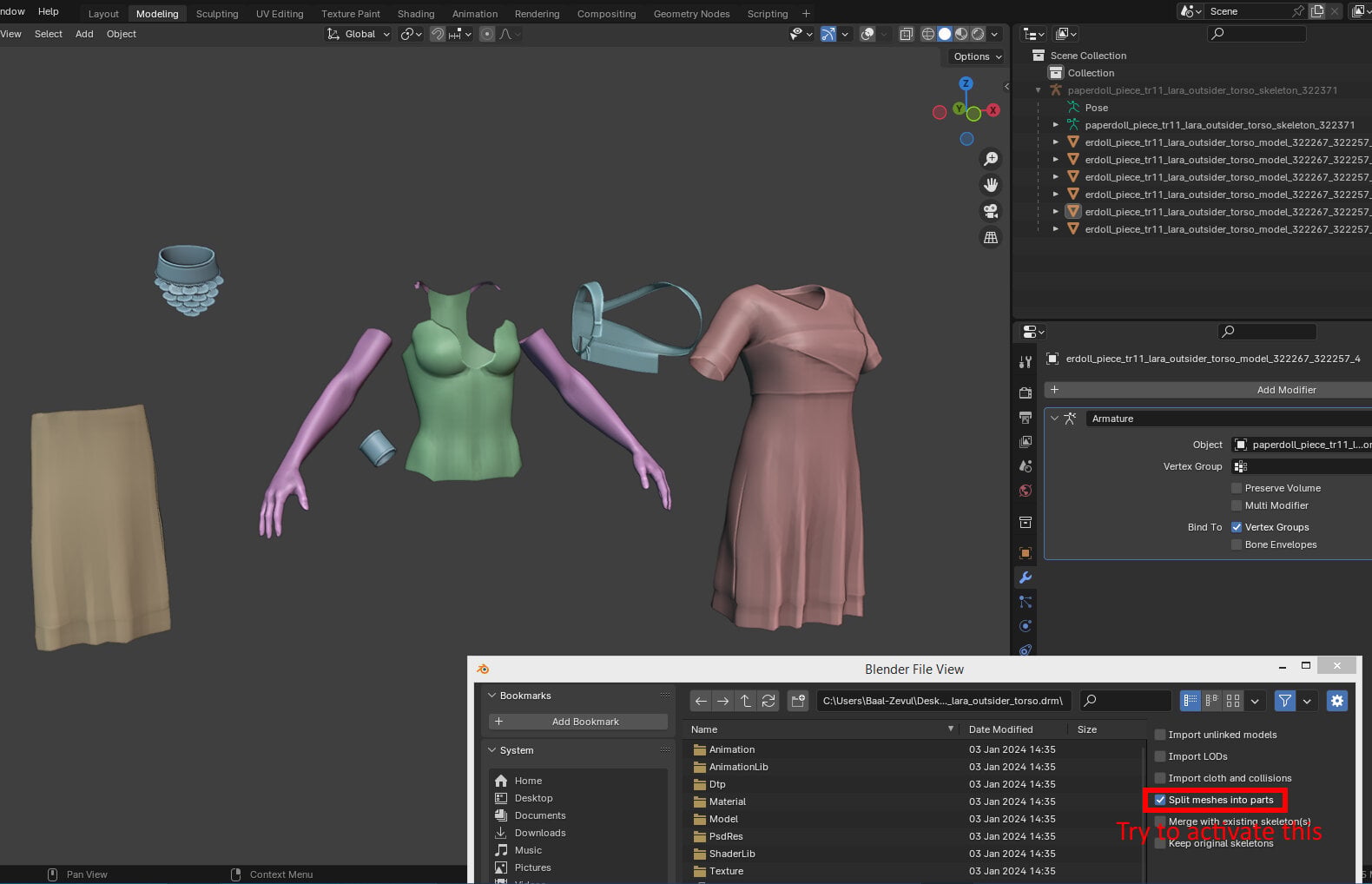1372x884 pixels.
Task: Go forward in the File View
Action: (723, 701)
